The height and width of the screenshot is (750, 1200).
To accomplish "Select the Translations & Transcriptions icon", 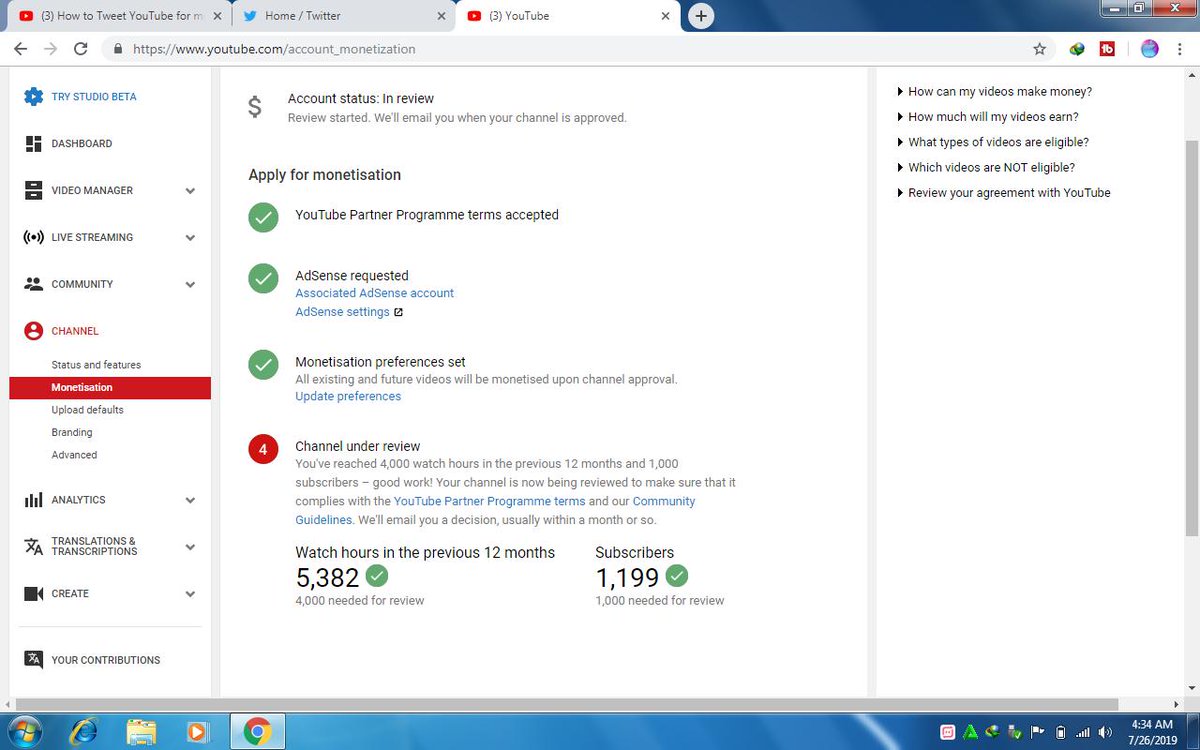I will tap(33, 546).
